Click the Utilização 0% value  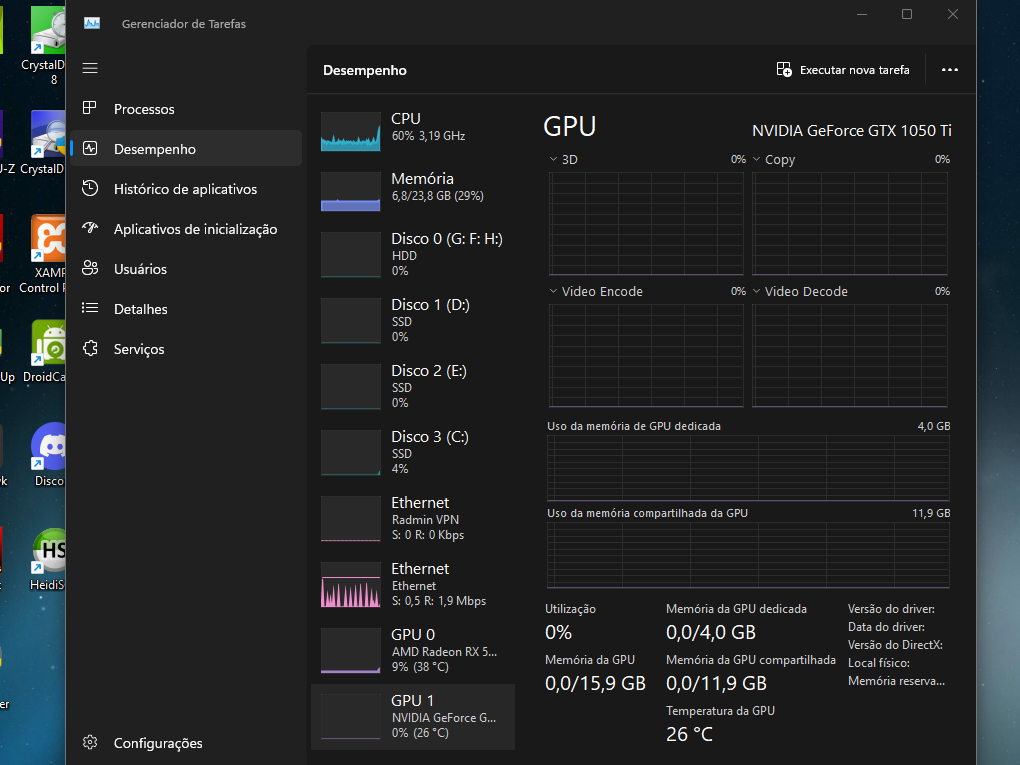point(558,632)
